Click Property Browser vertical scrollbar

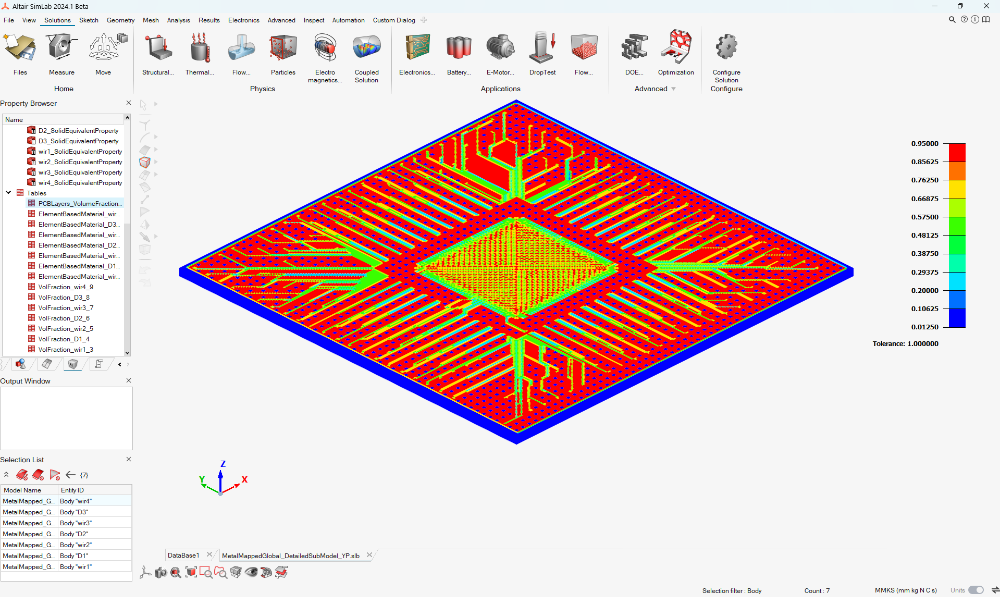pyautogui.click(x=128, y=235)
